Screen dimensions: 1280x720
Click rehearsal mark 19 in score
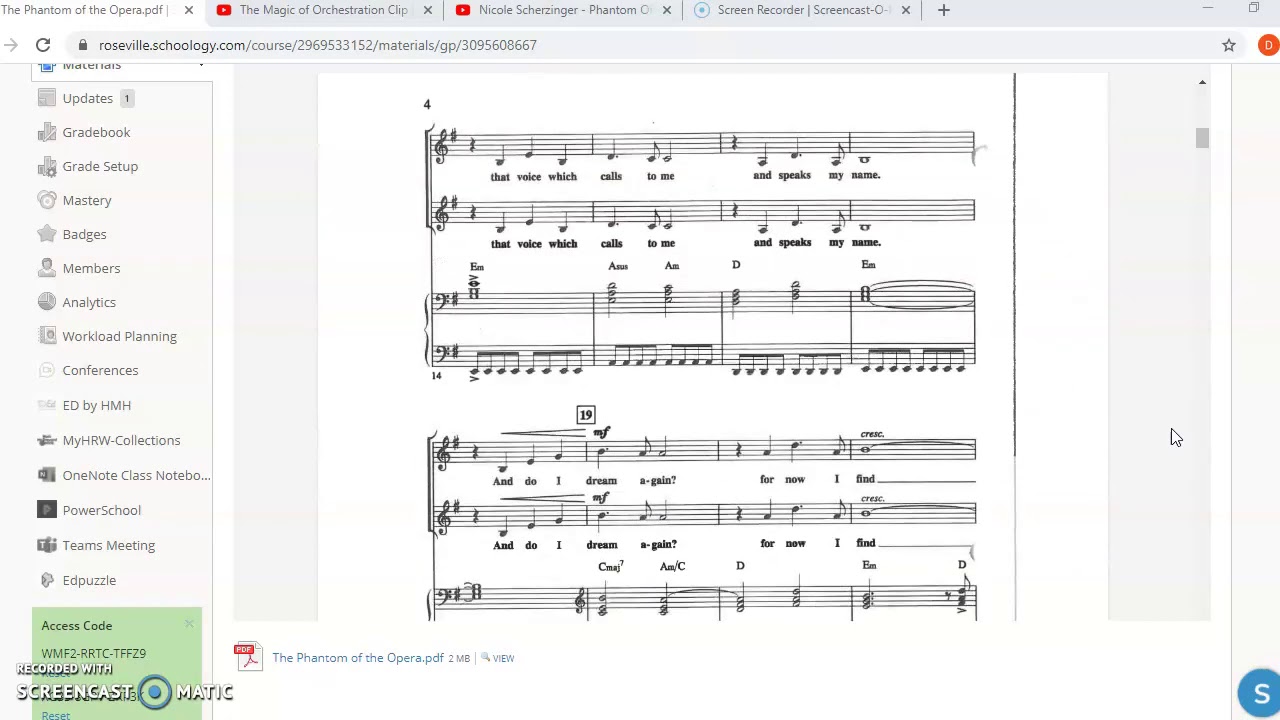[x=586, y=414]
